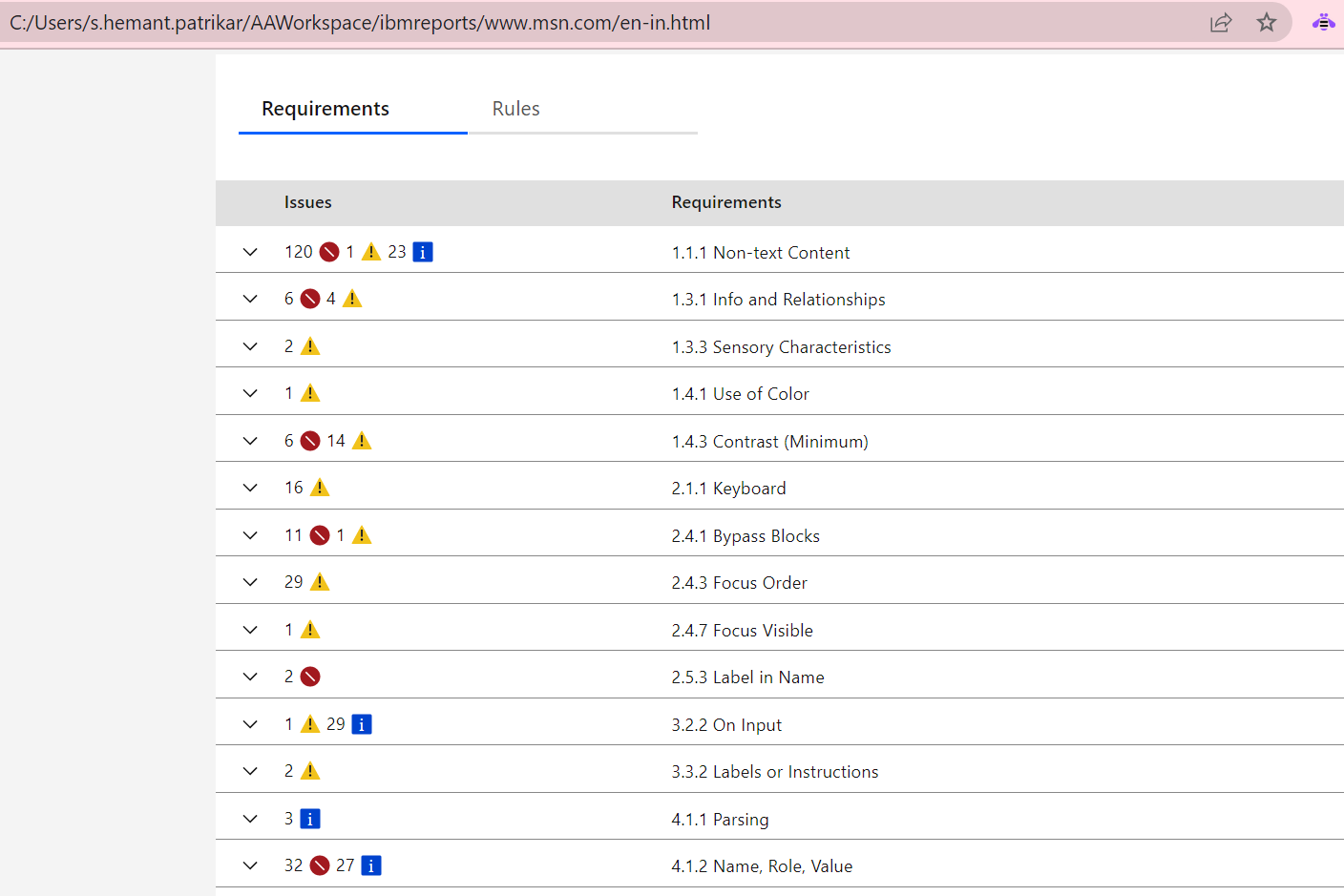1344x896 pixels.
Task: Open the accessibility checker extension icon
Action: tap(1323, 21)
